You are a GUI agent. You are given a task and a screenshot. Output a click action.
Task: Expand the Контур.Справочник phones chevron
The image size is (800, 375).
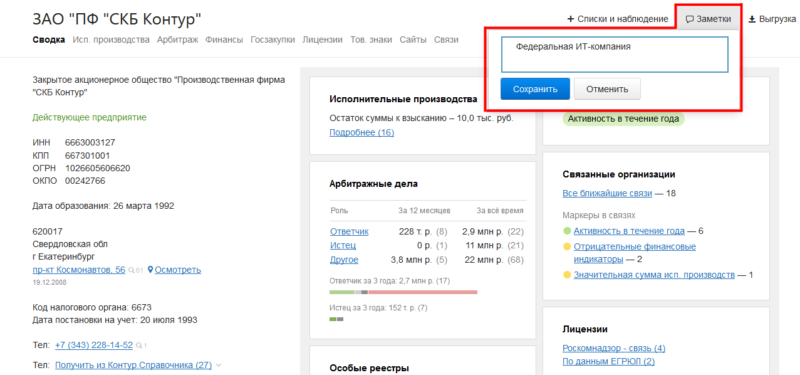coord(219,365)
